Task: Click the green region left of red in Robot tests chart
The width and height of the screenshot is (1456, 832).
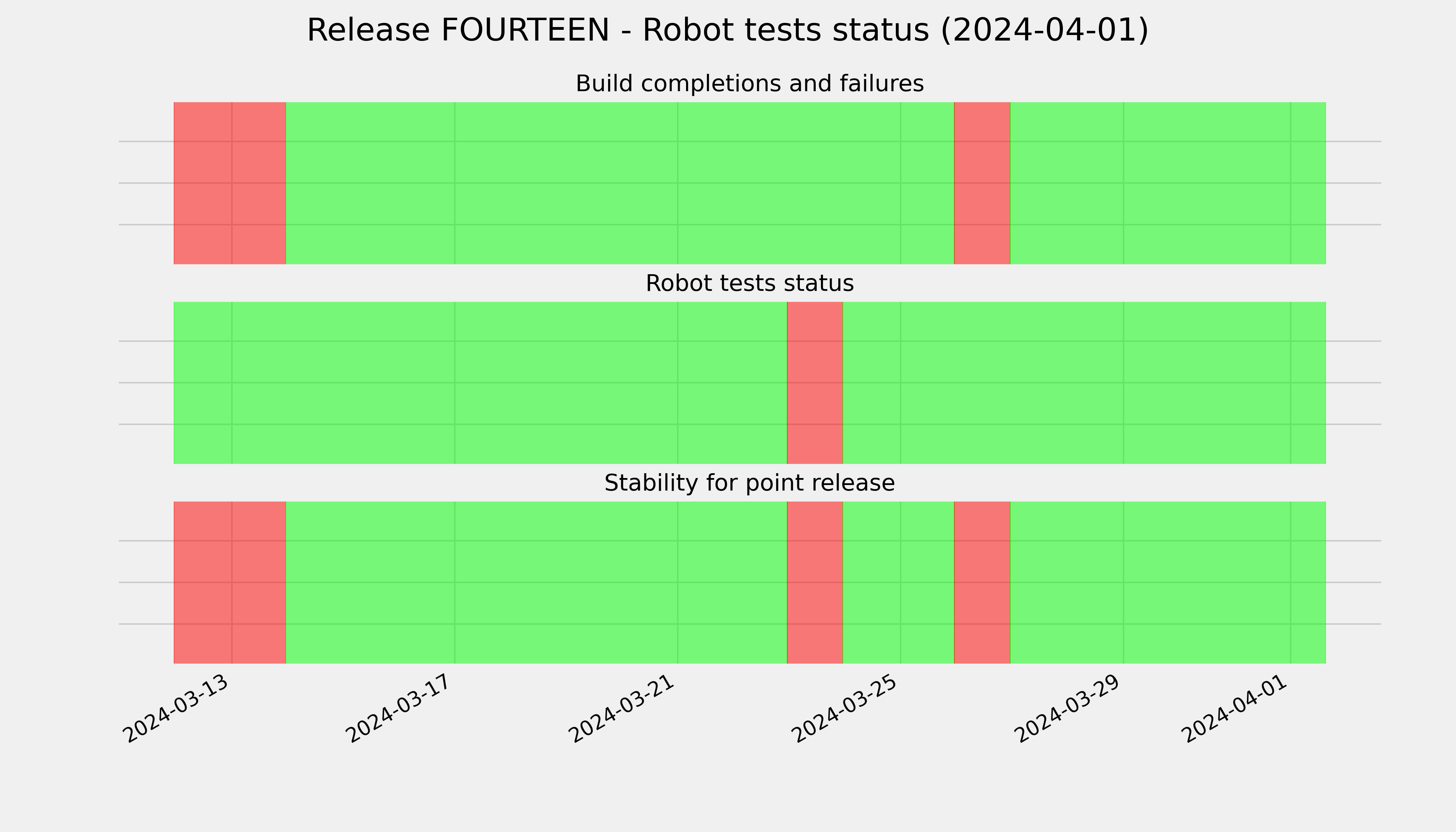Action: pos(480,383)
